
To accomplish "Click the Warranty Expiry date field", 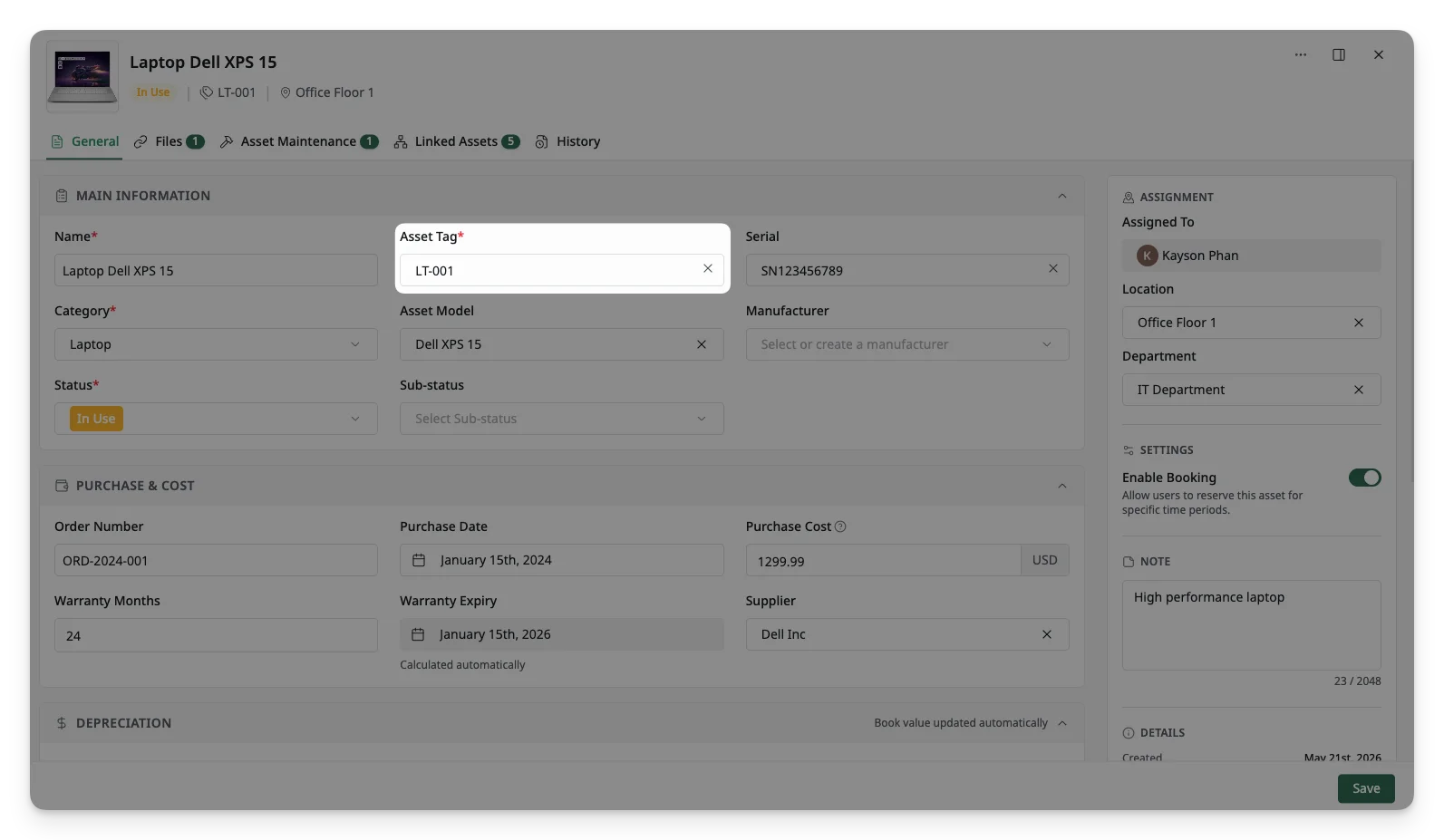I will click(561, 634).
